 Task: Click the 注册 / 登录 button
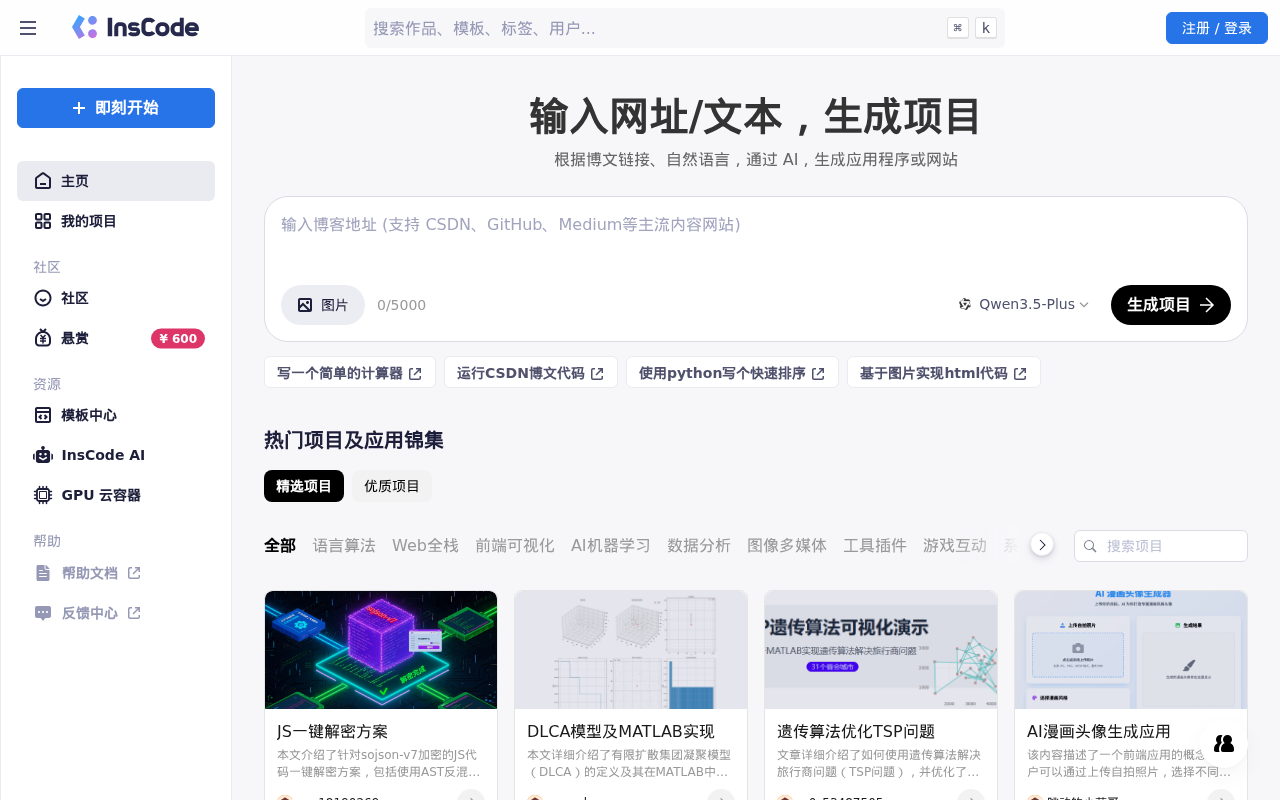pyautogui.click(x=1216, y=28)
